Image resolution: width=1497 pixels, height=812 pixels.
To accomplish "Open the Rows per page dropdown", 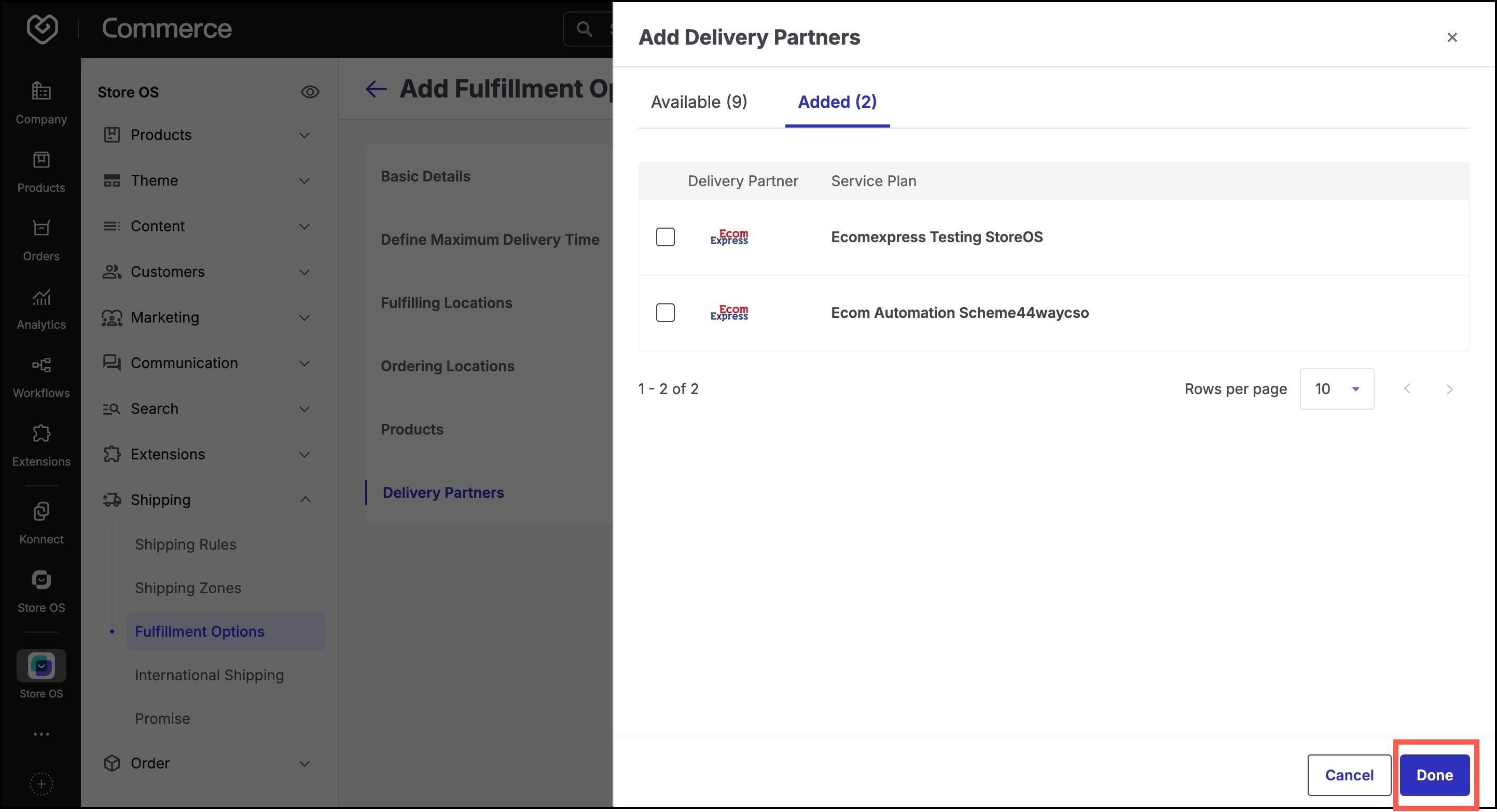I will [1337, 389].
